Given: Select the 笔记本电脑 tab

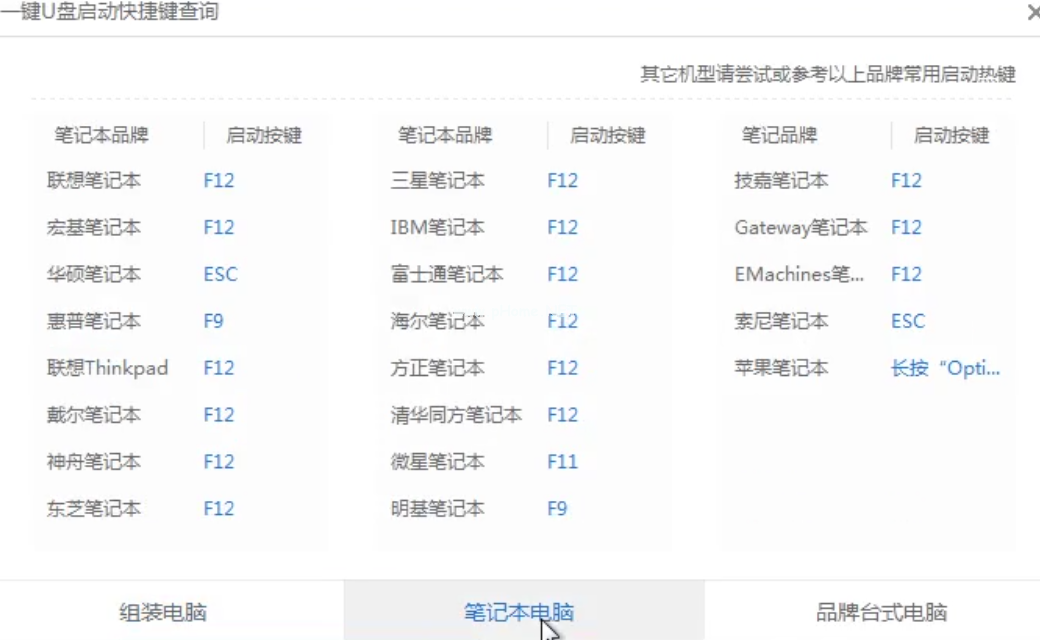Looking at the screenshot, I should pos(519,613).
